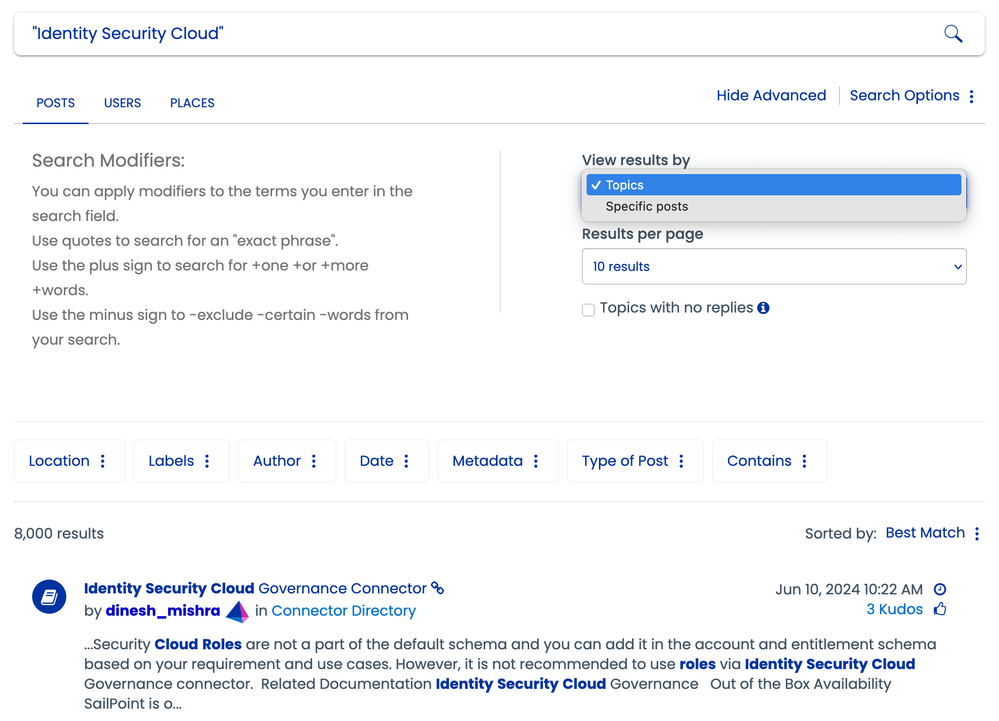Click the info icon beside Topics with no replies
This screenshot has width=999, height=721.
[763, 308]
